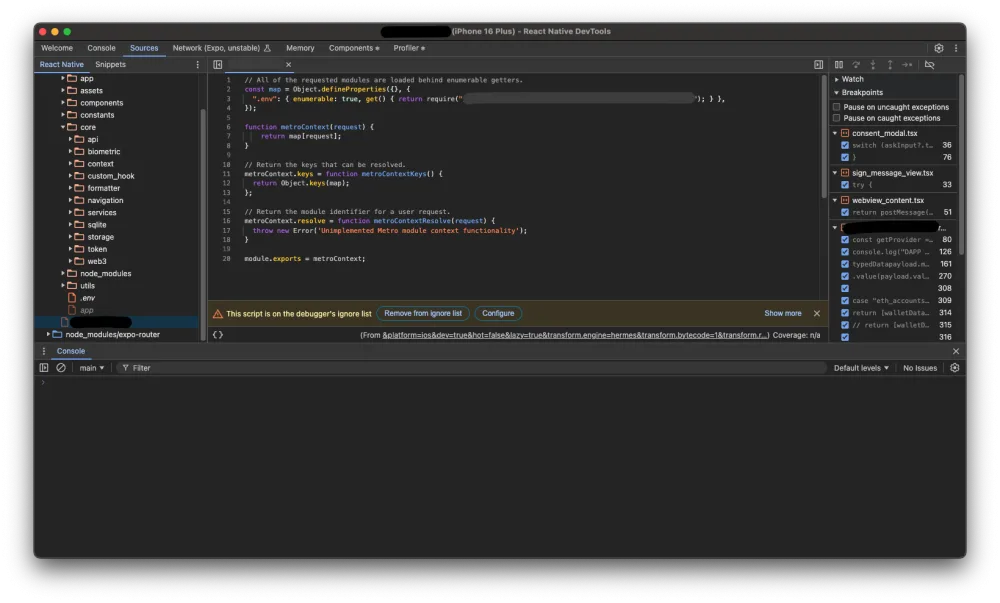This screenshot has height=603, width=1000.
Task: Click the clear console icon
Action: (x=61, y=368)
